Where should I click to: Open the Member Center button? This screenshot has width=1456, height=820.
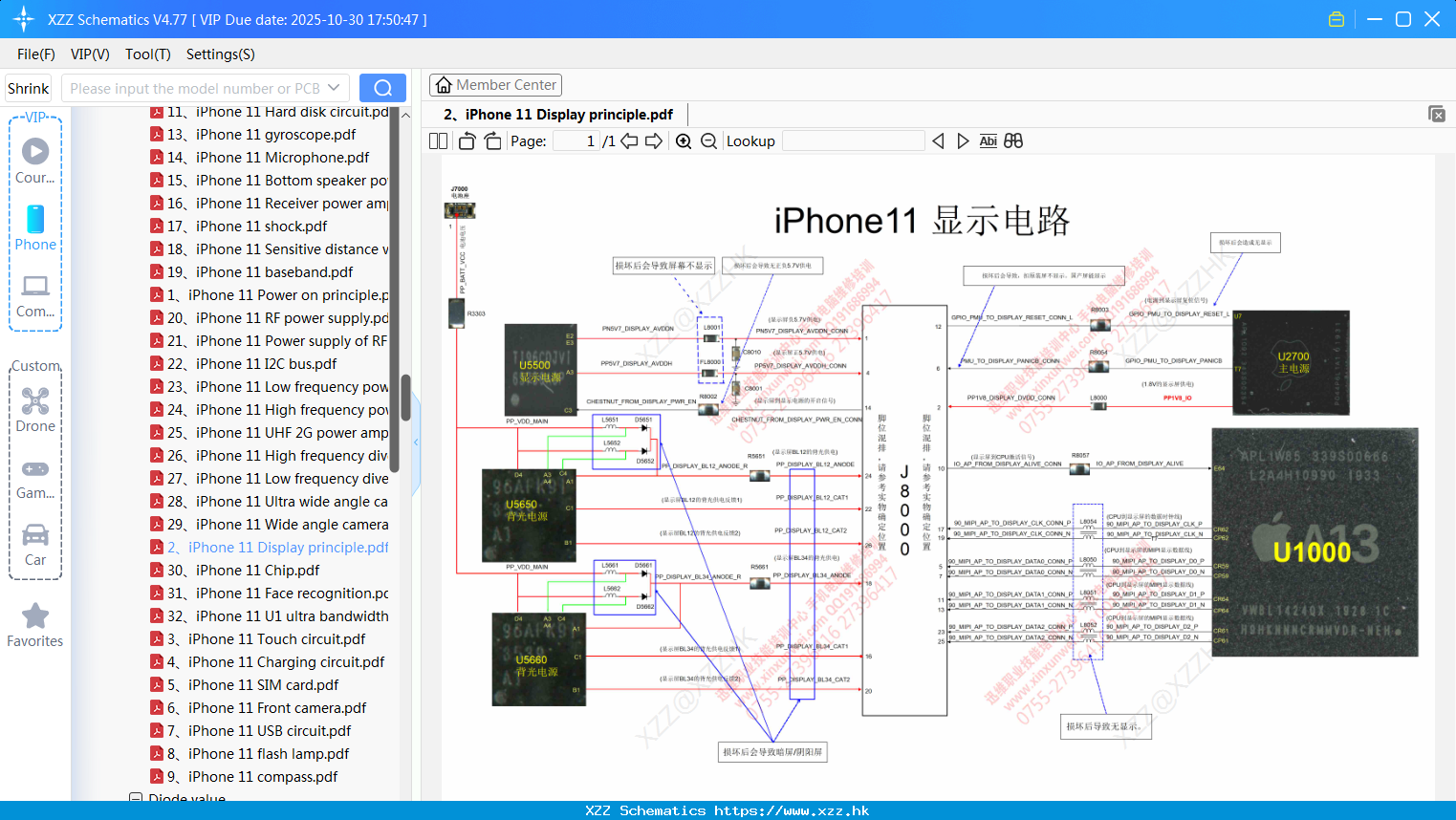tap(495, 85)
